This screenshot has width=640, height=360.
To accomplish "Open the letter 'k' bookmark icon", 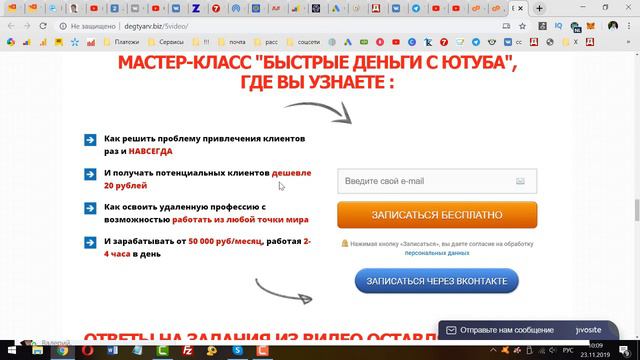I will (428, 42).
